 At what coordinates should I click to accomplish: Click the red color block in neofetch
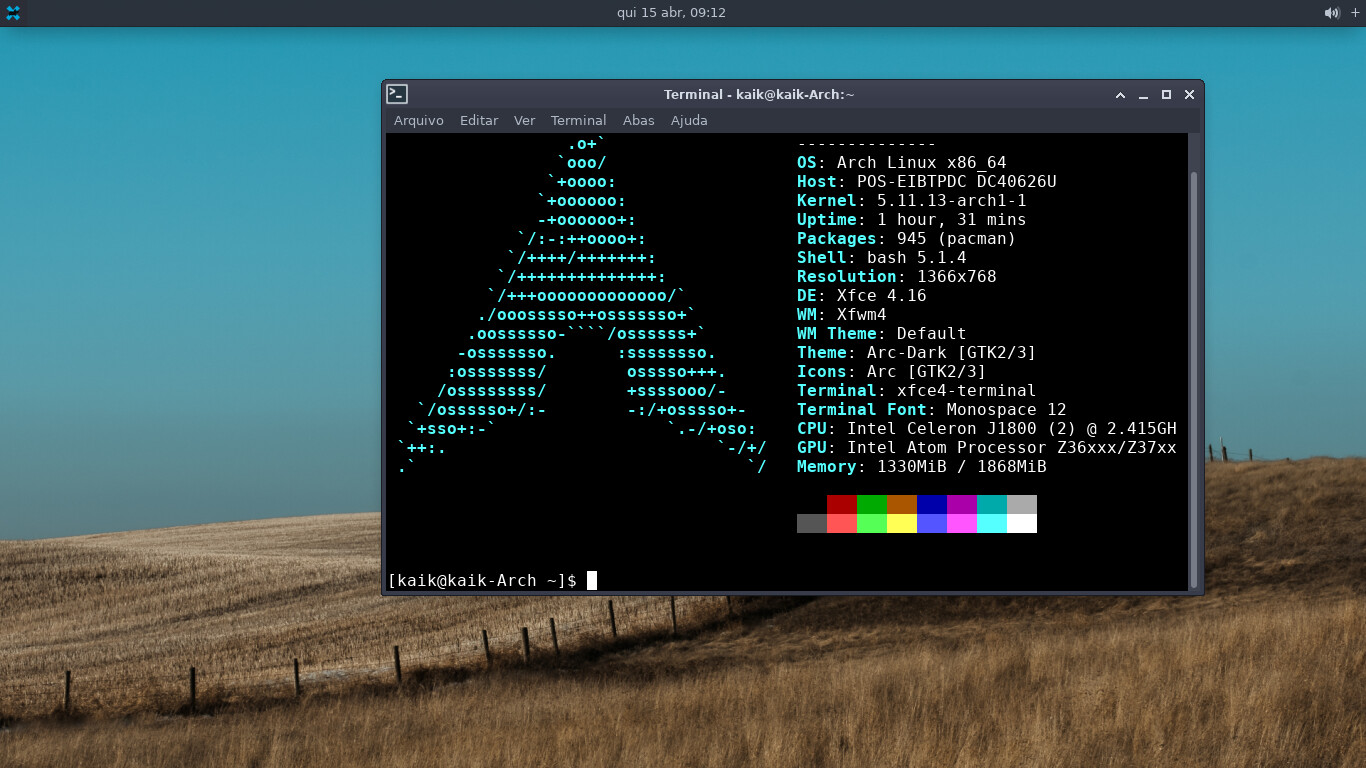click(x=842, y=504)
